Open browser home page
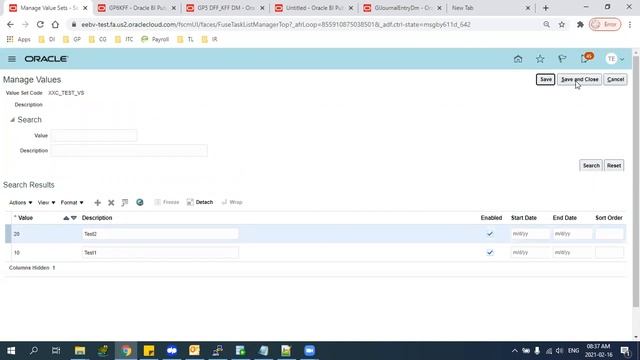This screenshot has height=360, width=640. click(55, 24)
